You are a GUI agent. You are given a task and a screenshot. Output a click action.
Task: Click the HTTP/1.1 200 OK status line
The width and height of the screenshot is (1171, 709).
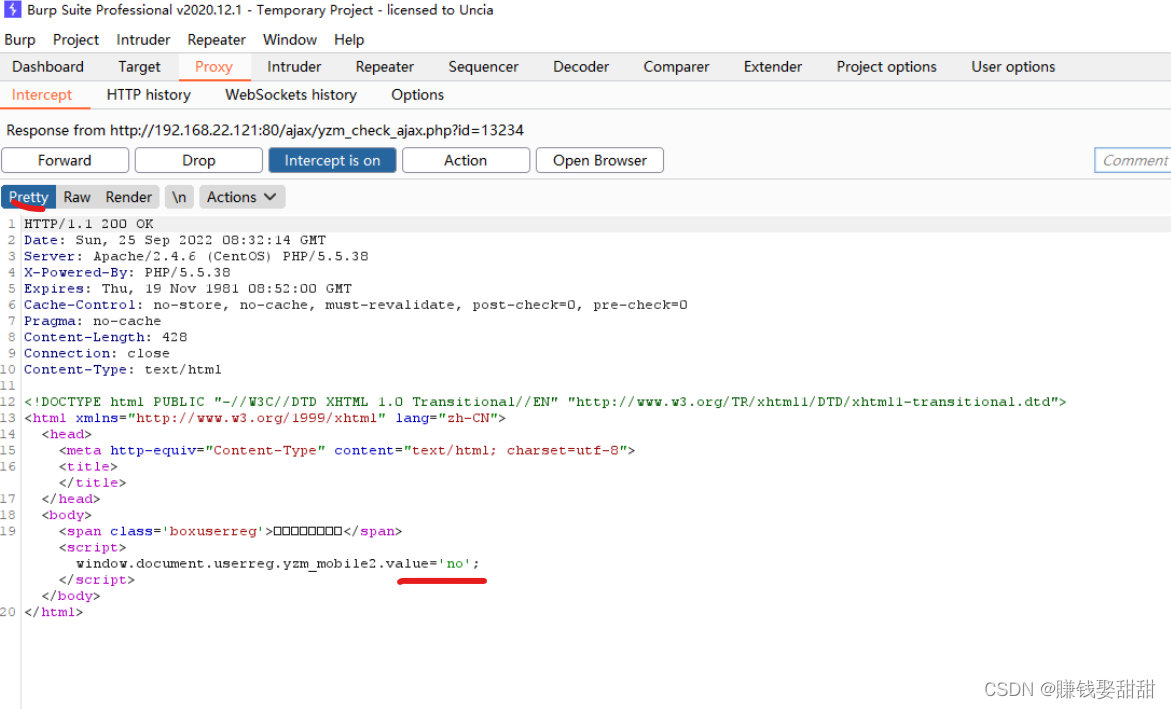point(89,223)
